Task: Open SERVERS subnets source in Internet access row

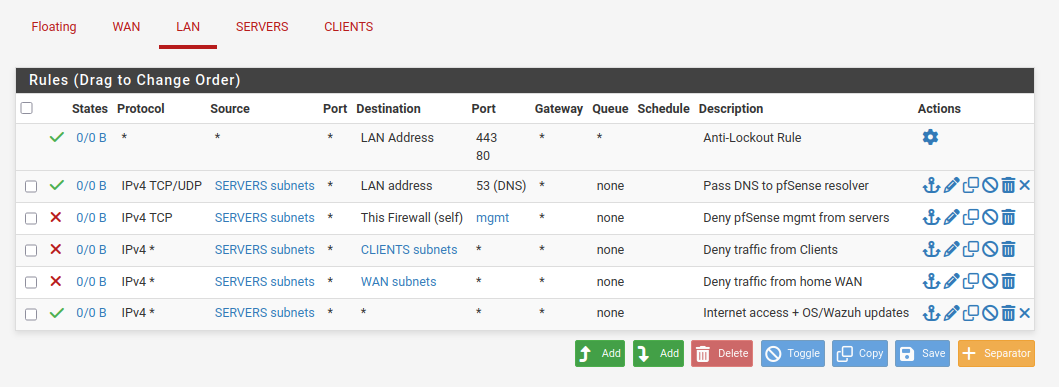Action: tap(264, 313)
